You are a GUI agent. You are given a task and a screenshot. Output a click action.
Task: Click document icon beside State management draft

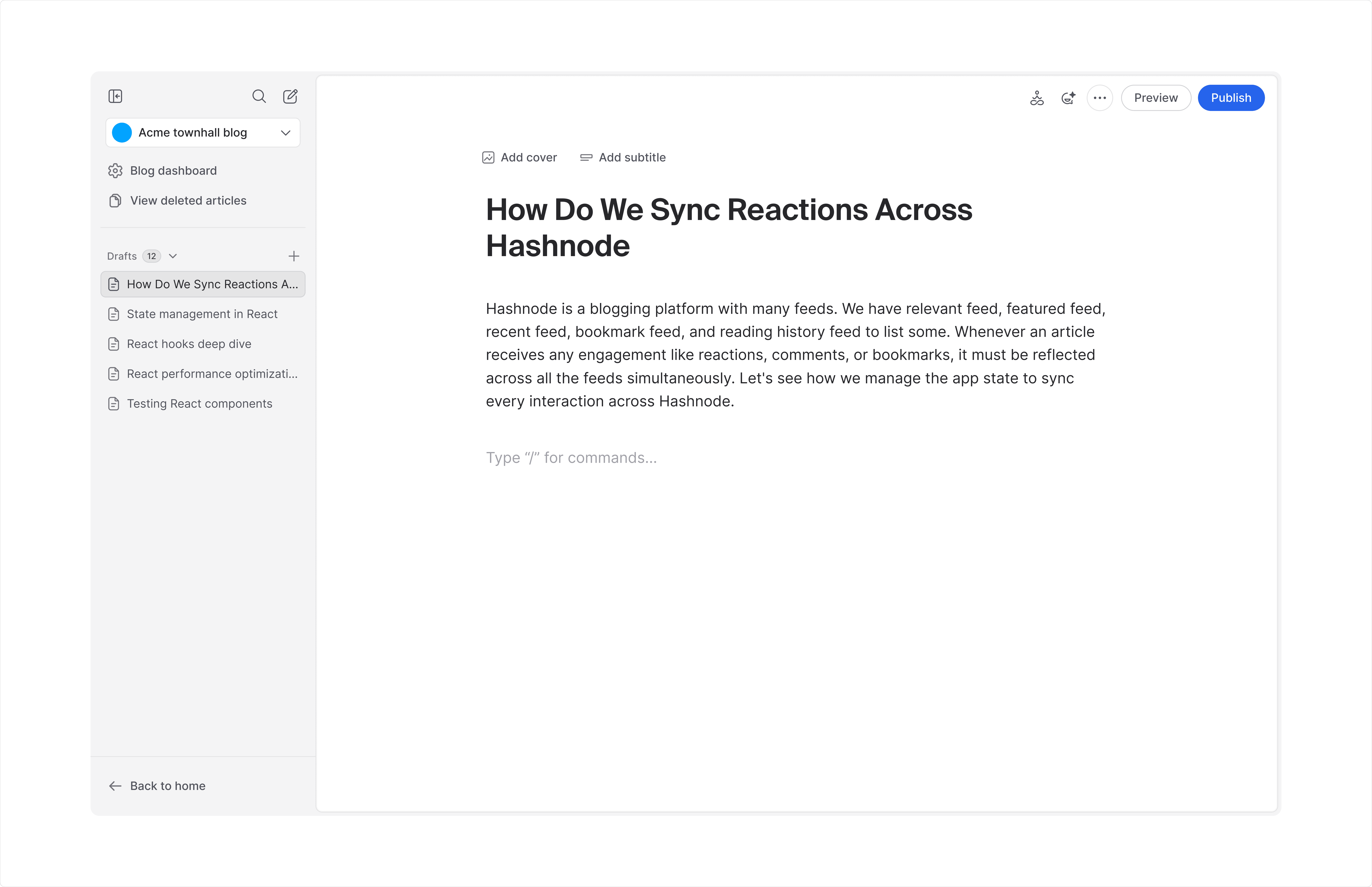click(x=114, y=314)
